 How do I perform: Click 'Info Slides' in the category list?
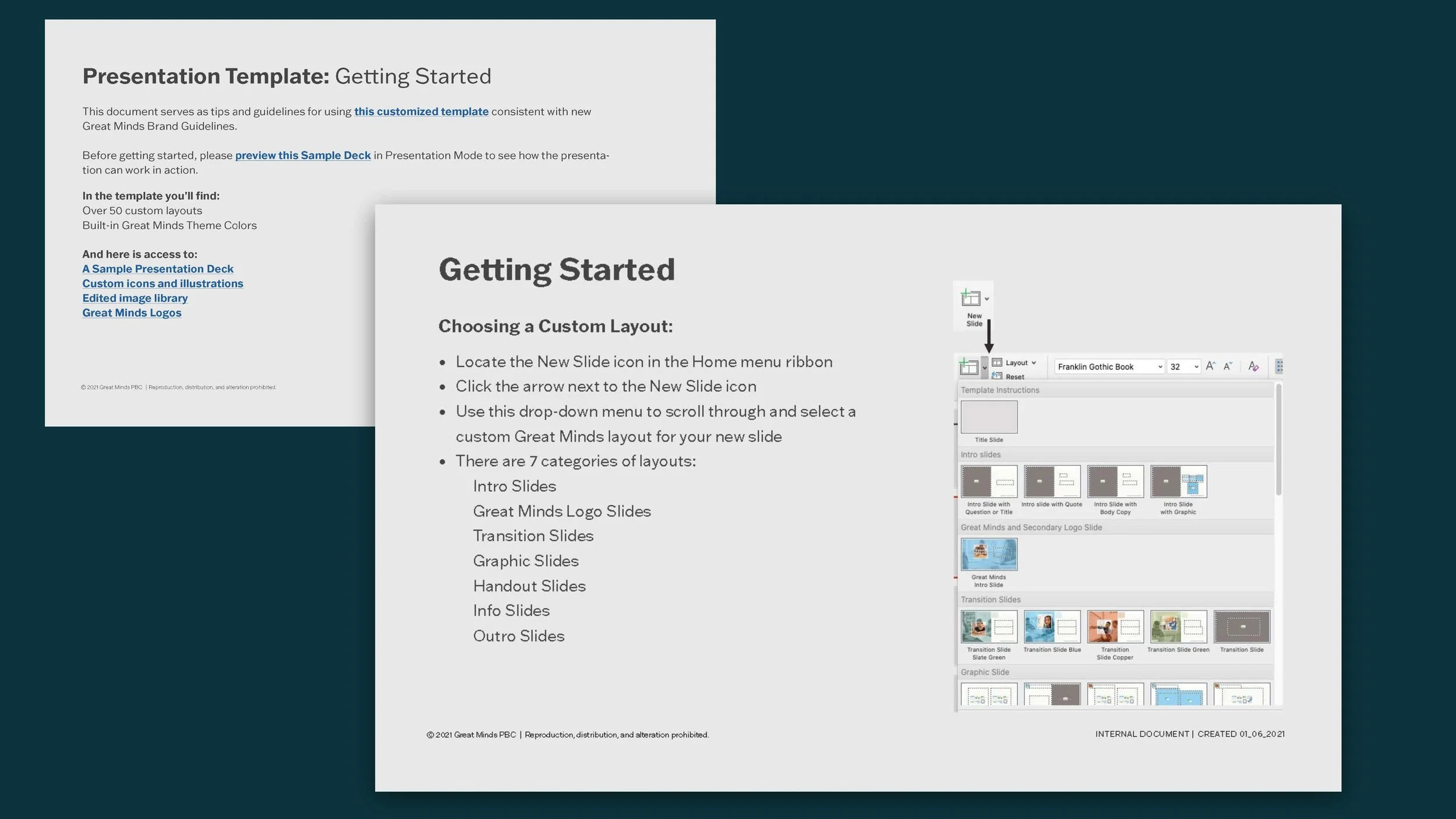coord(511,611)
